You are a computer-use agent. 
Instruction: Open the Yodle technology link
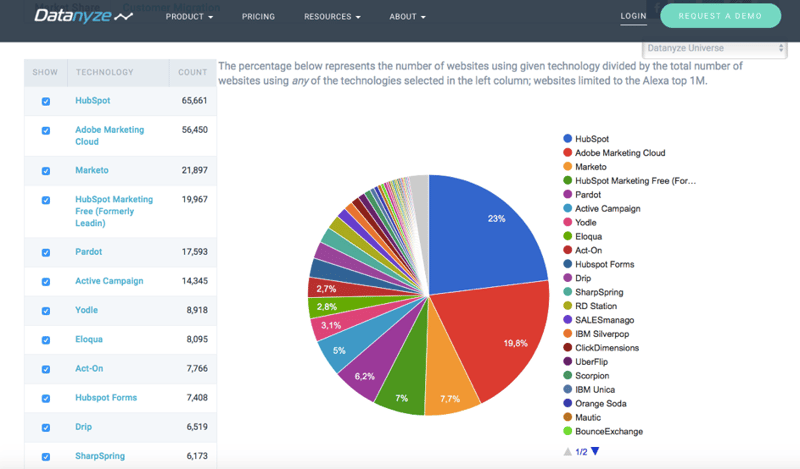(86, 310)
